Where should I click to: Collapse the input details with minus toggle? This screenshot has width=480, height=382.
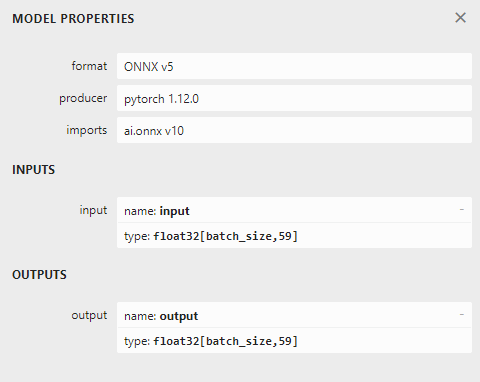pos(462,210)
